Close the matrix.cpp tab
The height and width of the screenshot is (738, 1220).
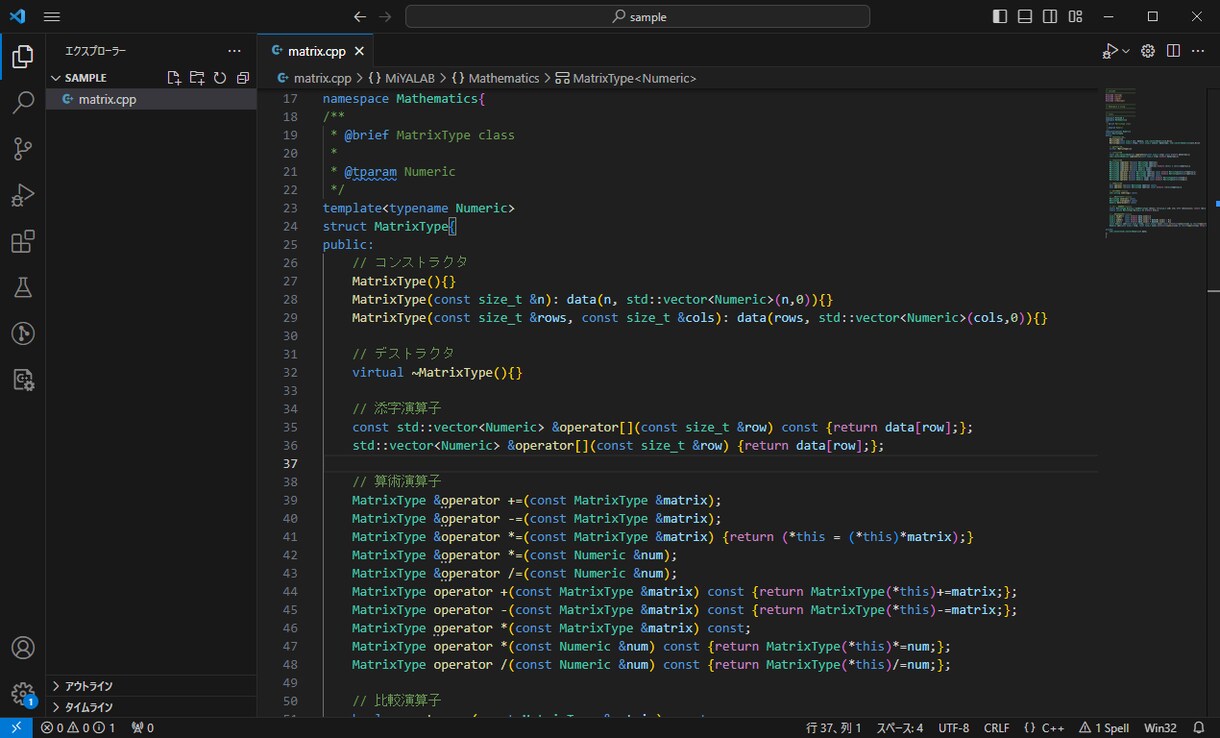click(x=360, y=51)
